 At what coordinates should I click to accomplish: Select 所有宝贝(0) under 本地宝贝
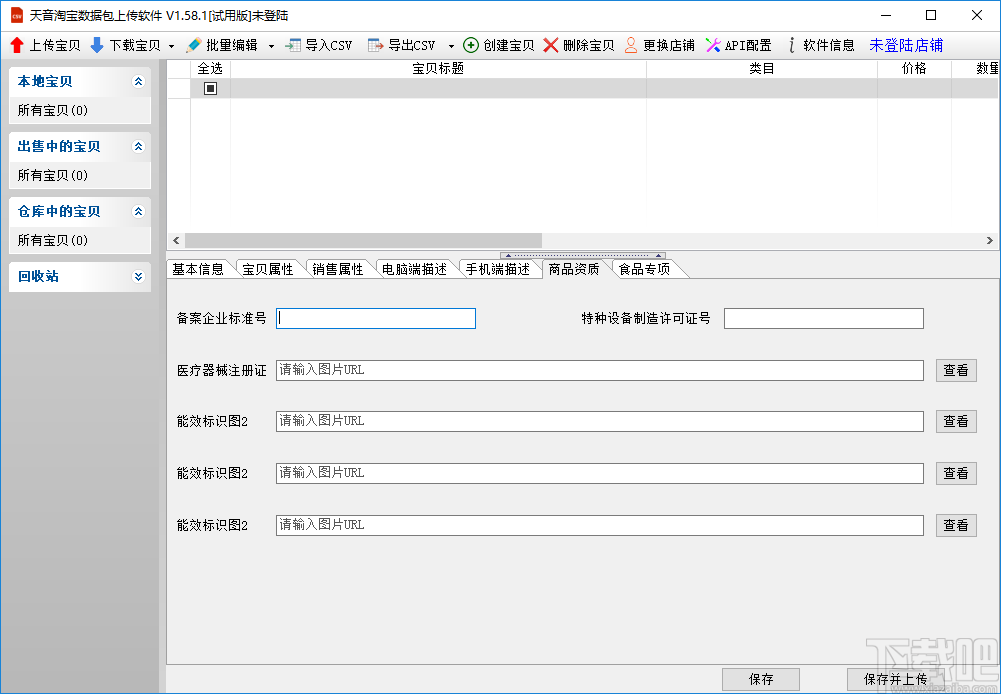[x=53, y=110]
